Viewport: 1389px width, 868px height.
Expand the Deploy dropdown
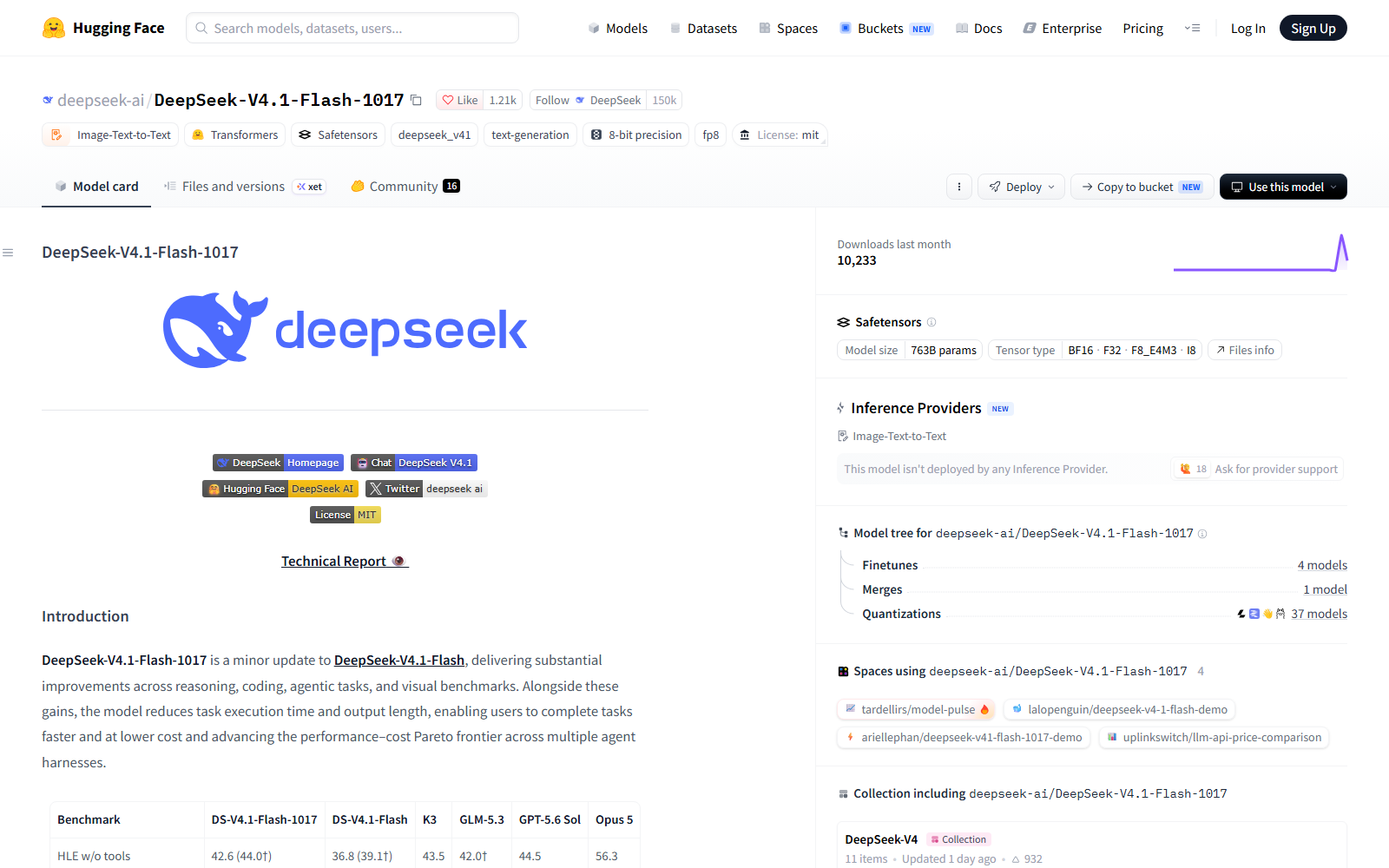point(1021,187)
